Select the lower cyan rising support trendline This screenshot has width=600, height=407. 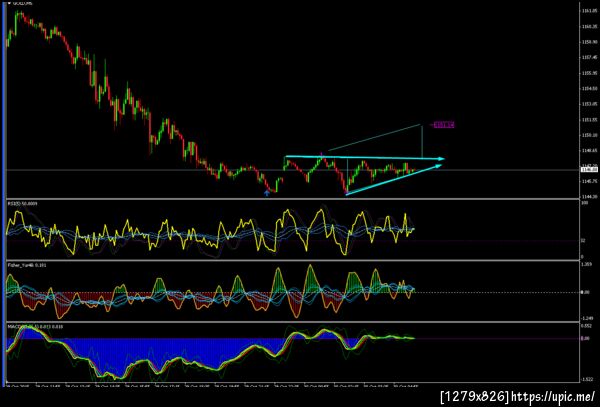click(x=393, y=180)
